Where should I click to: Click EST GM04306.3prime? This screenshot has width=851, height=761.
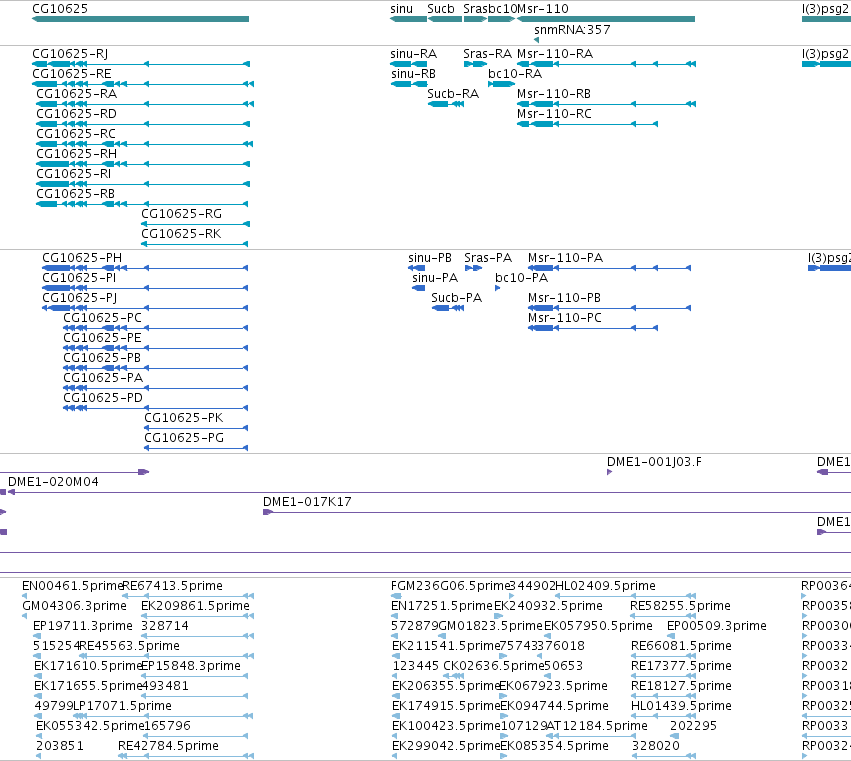[x=24, y=616]
